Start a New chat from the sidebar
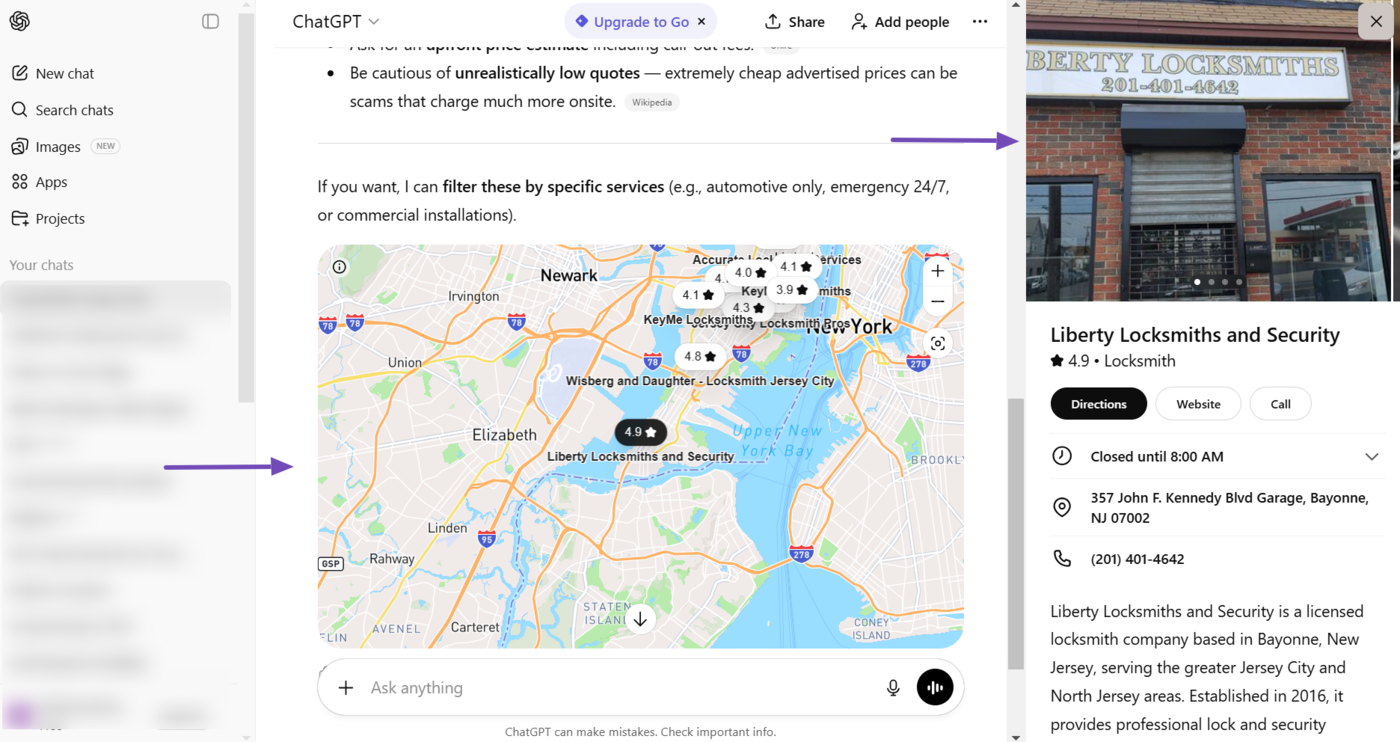 [x=64, y=72]
